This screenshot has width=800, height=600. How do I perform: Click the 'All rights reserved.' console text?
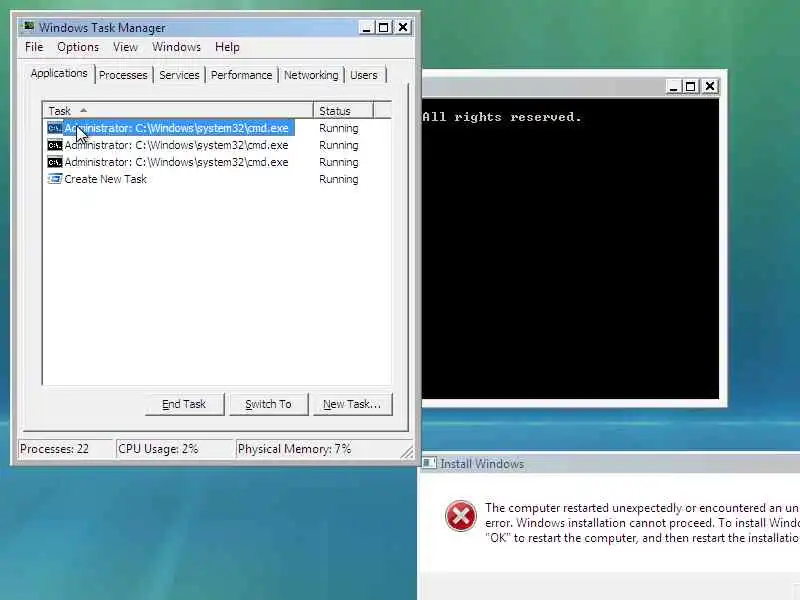502,117
